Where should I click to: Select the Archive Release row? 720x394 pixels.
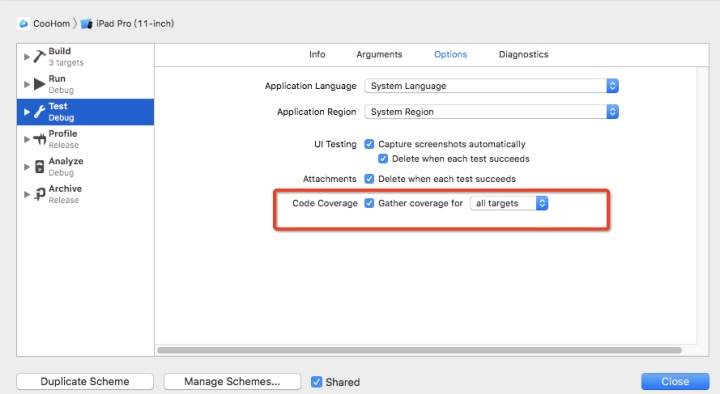tap(85, 194)
